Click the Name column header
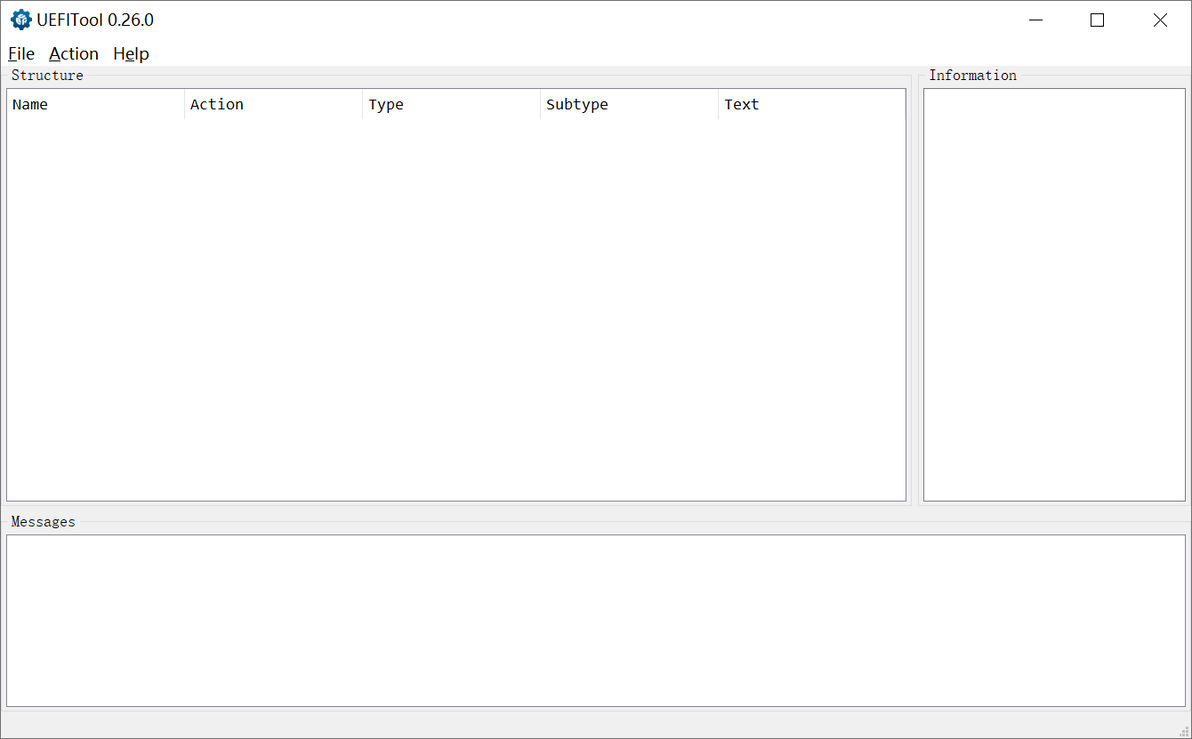This screenshot has width=1192, height=739. (96, 104)
